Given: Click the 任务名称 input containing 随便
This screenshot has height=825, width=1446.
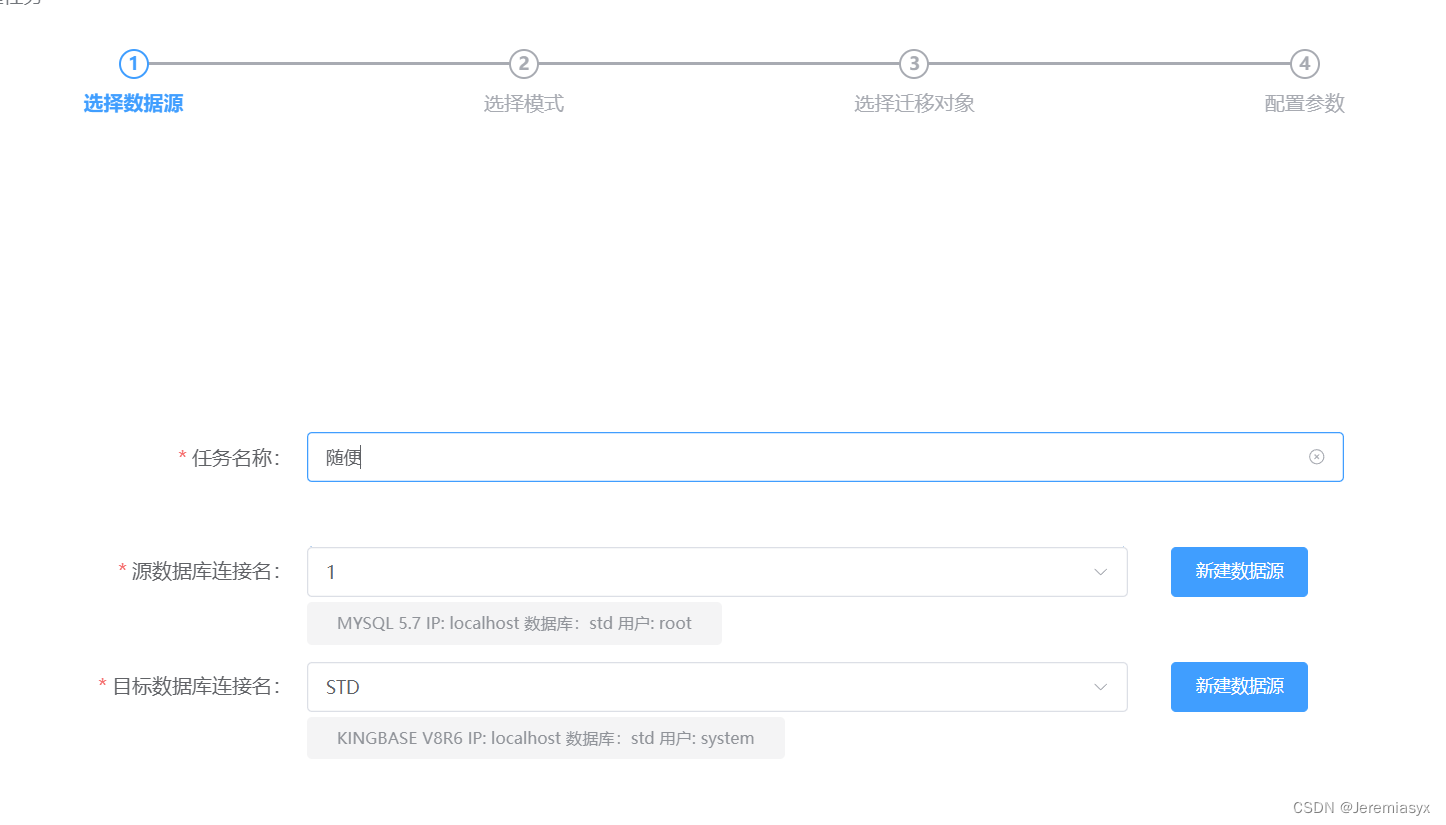Looking at the screenshot, I should (825, 457).
